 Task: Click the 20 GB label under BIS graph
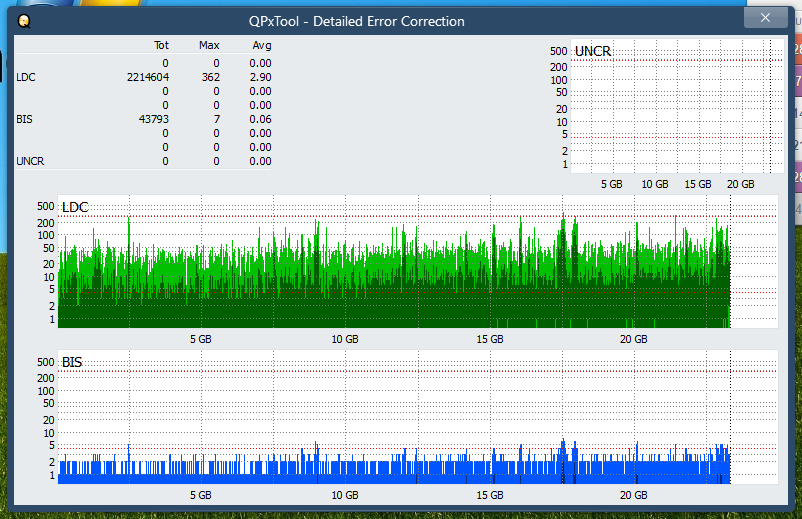[x=634, y=495]
